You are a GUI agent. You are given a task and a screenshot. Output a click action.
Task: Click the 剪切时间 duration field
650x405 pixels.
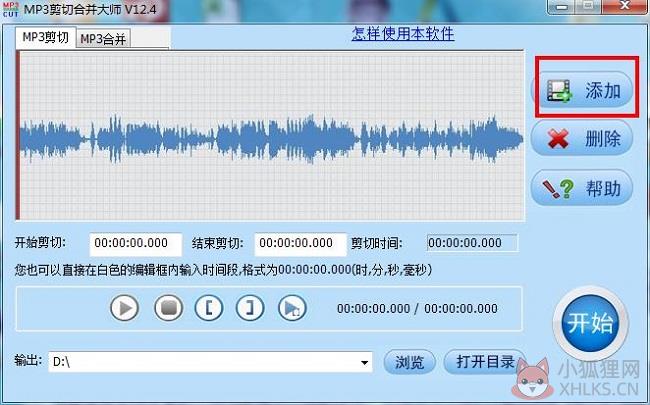pyautogui.click(x=472, y=243)
